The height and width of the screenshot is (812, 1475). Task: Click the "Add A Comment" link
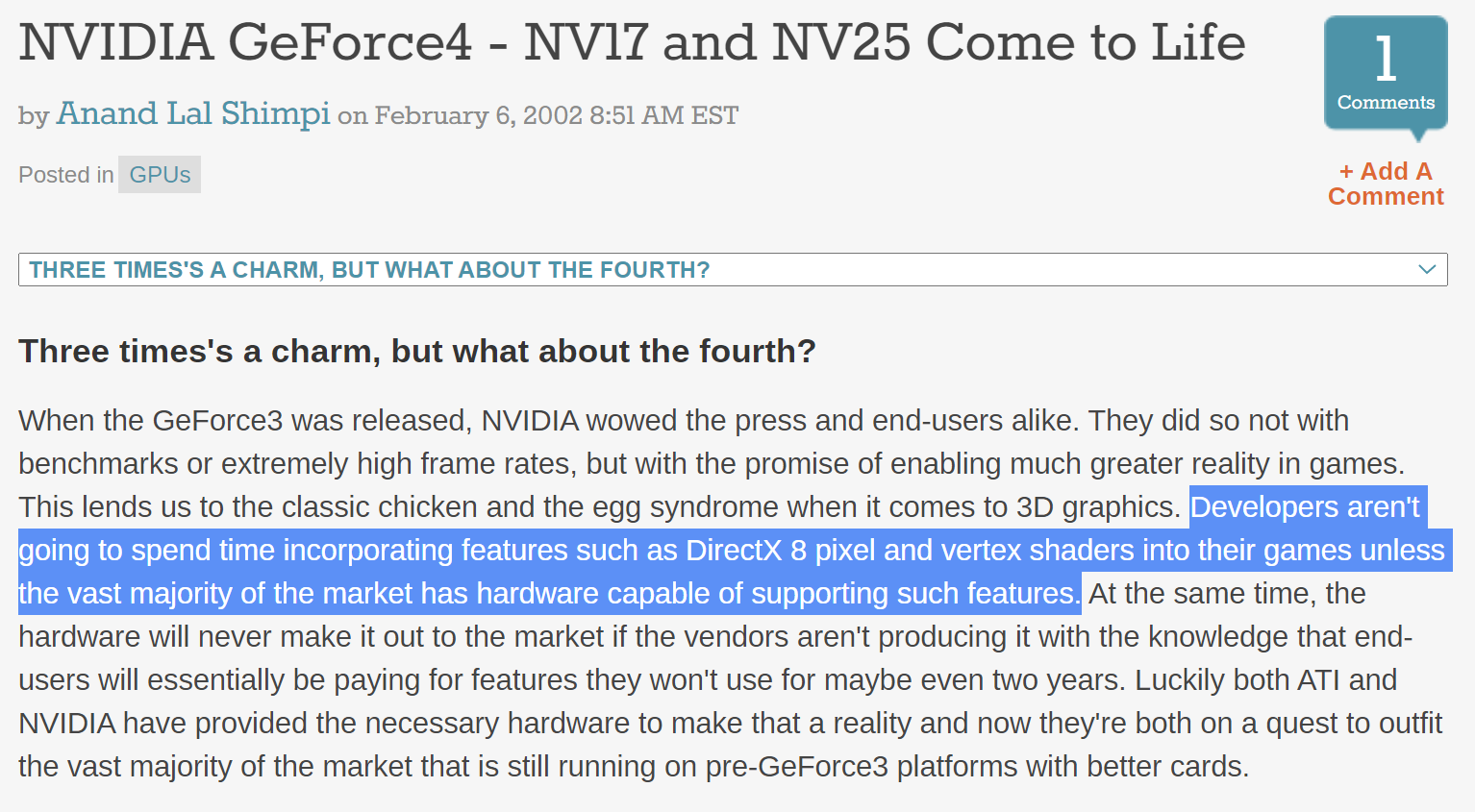1387,185
